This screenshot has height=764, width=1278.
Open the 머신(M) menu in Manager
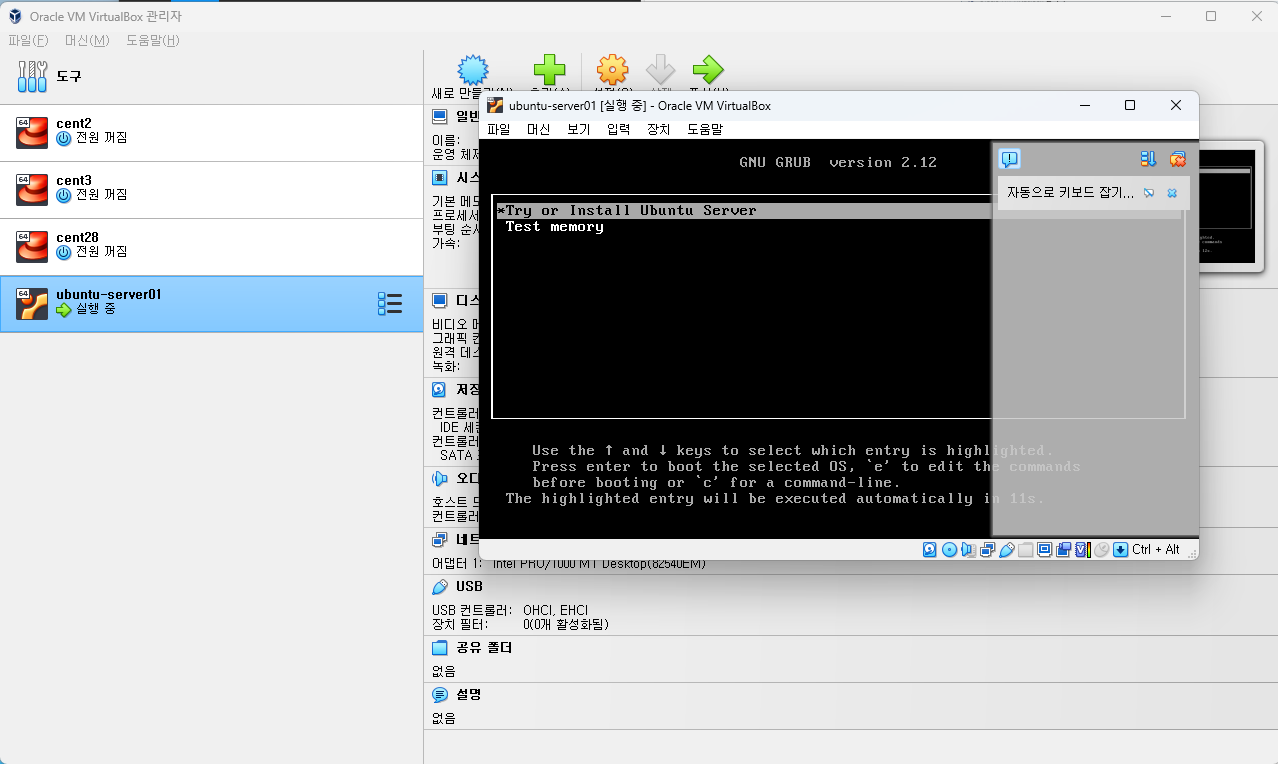point(87,40)
